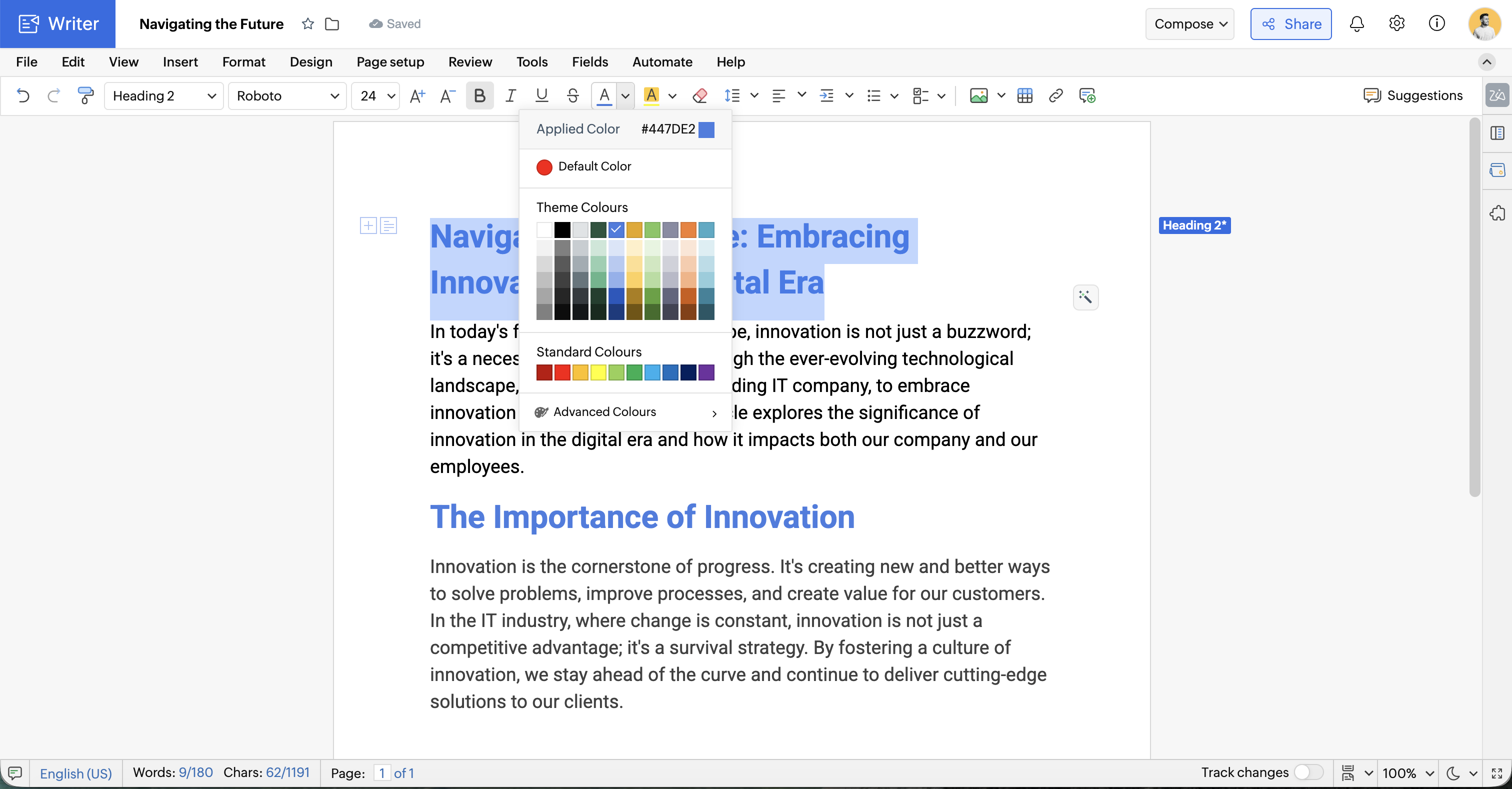Click the notifications bell icon

[x=1356, y=24]
